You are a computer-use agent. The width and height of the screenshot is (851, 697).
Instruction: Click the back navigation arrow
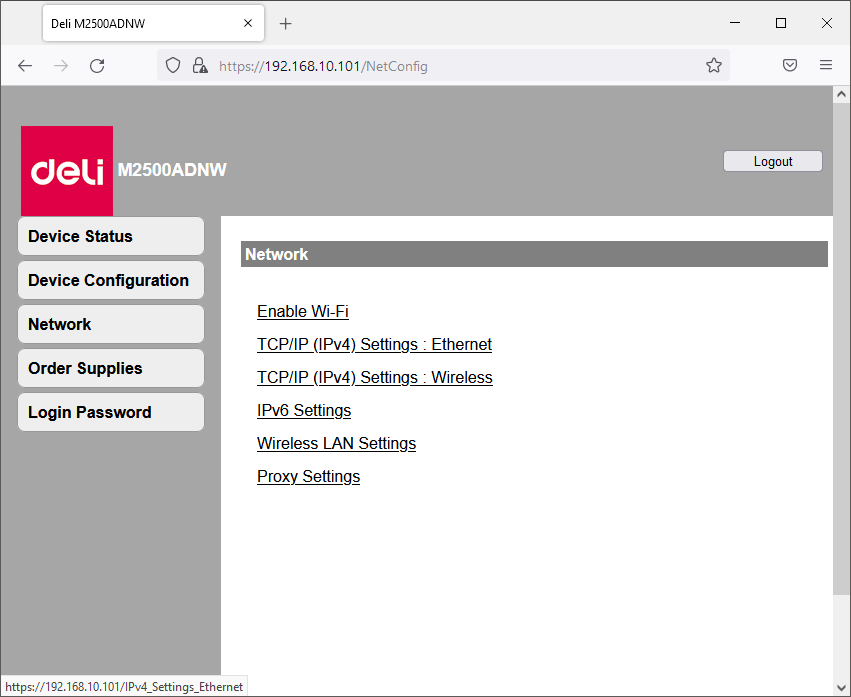(x=25, y=66)
